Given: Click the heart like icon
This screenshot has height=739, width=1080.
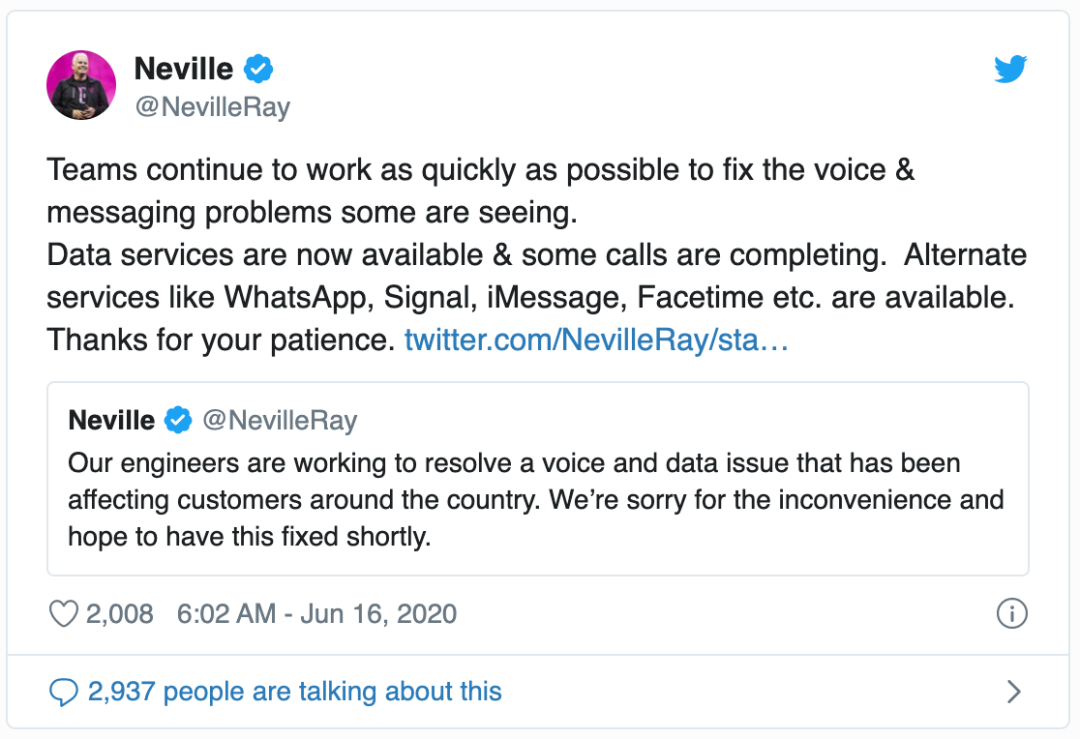Looking at the screenshot, I should point(63,614).
